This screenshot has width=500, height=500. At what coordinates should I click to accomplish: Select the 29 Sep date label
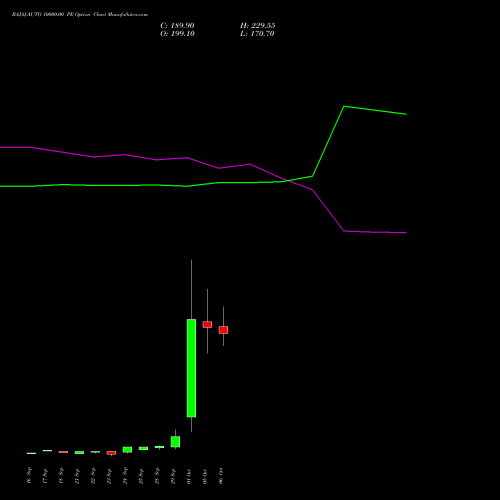click(x=173, y=475)
